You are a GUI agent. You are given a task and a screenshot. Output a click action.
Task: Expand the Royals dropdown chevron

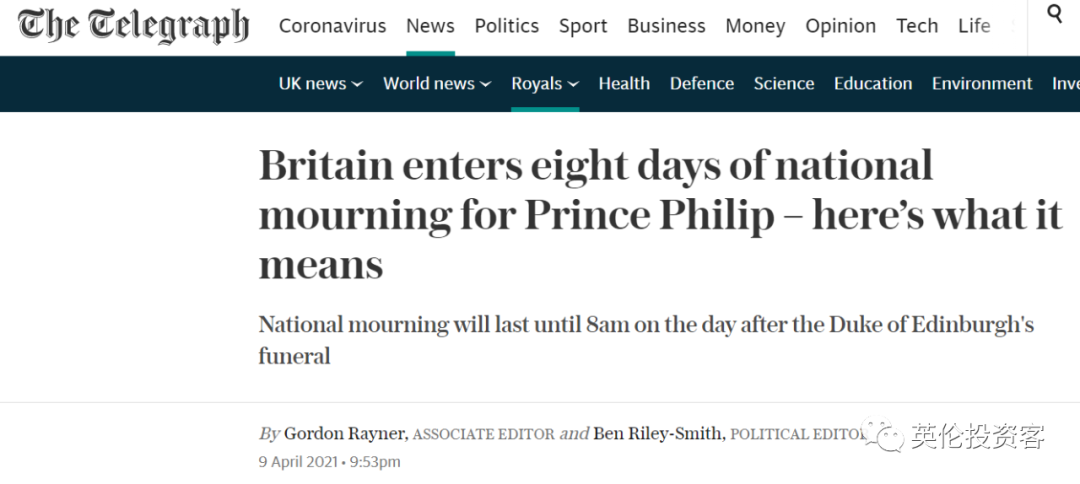pyautogui.click(x=573, y=85)
